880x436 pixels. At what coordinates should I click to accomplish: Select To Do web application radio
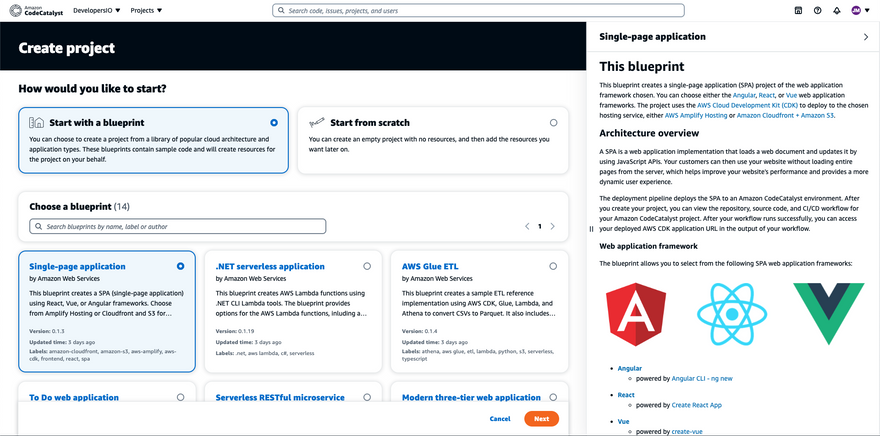180,397
